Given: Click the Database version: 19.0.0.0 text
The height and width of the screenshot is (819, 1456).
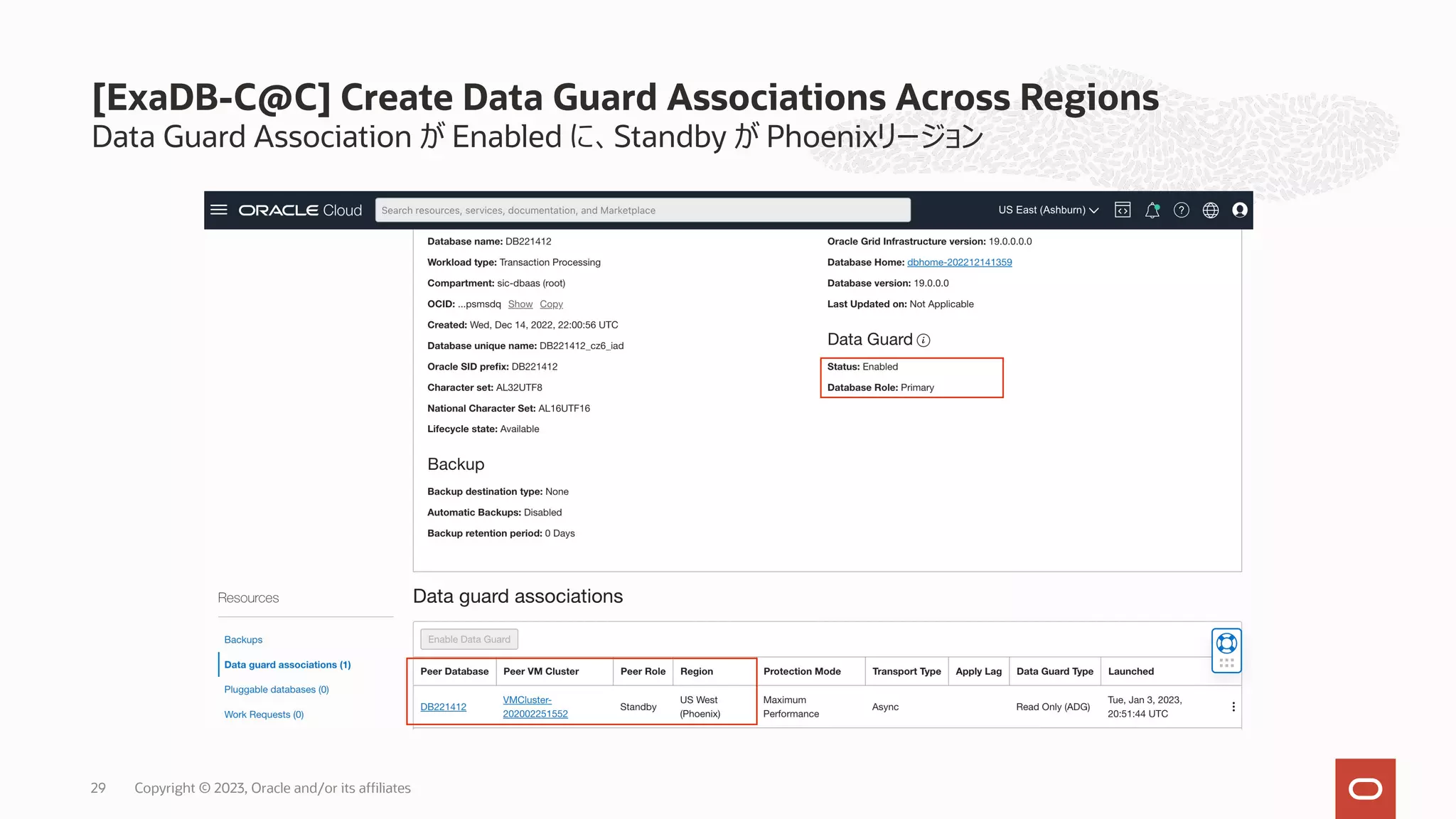Looking at the screenshot, I should [888, 283].
